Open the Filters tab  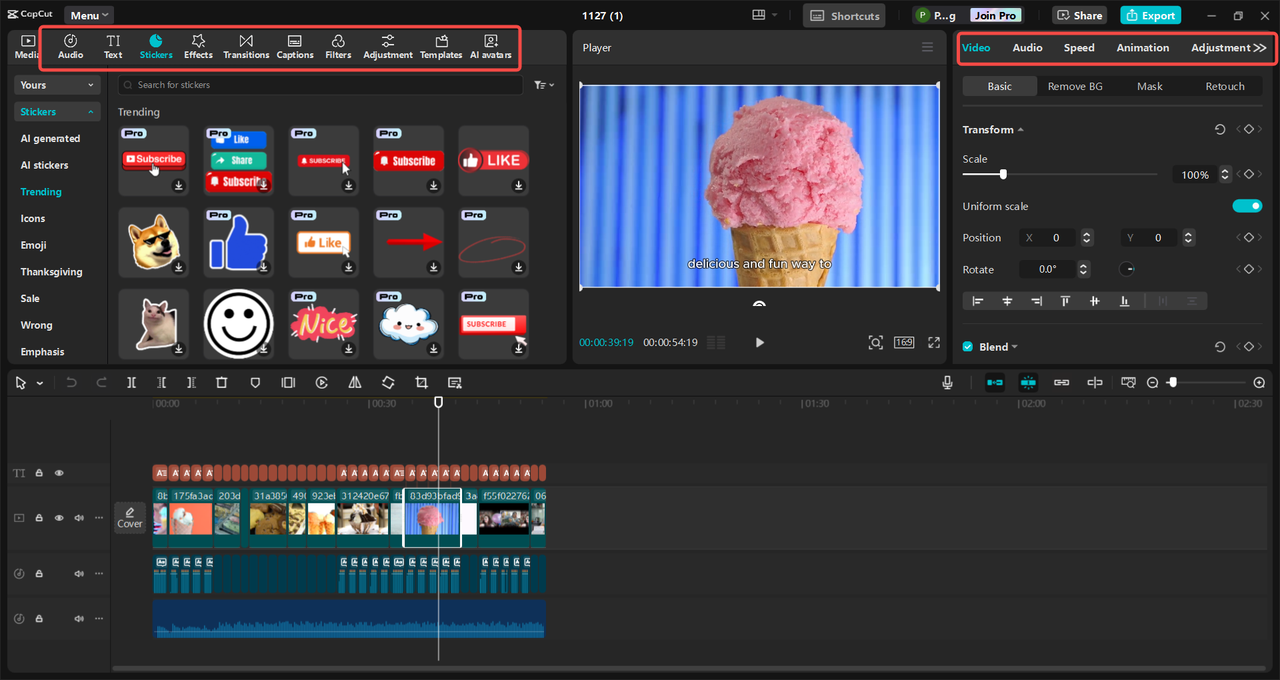point(338,46)
